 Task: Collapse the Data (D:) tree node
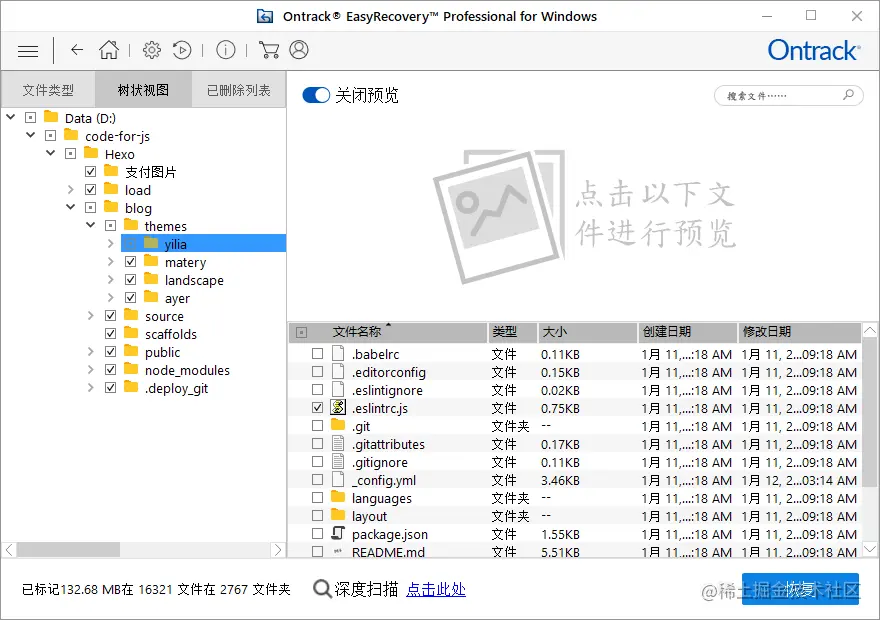(x=11, y=117)
